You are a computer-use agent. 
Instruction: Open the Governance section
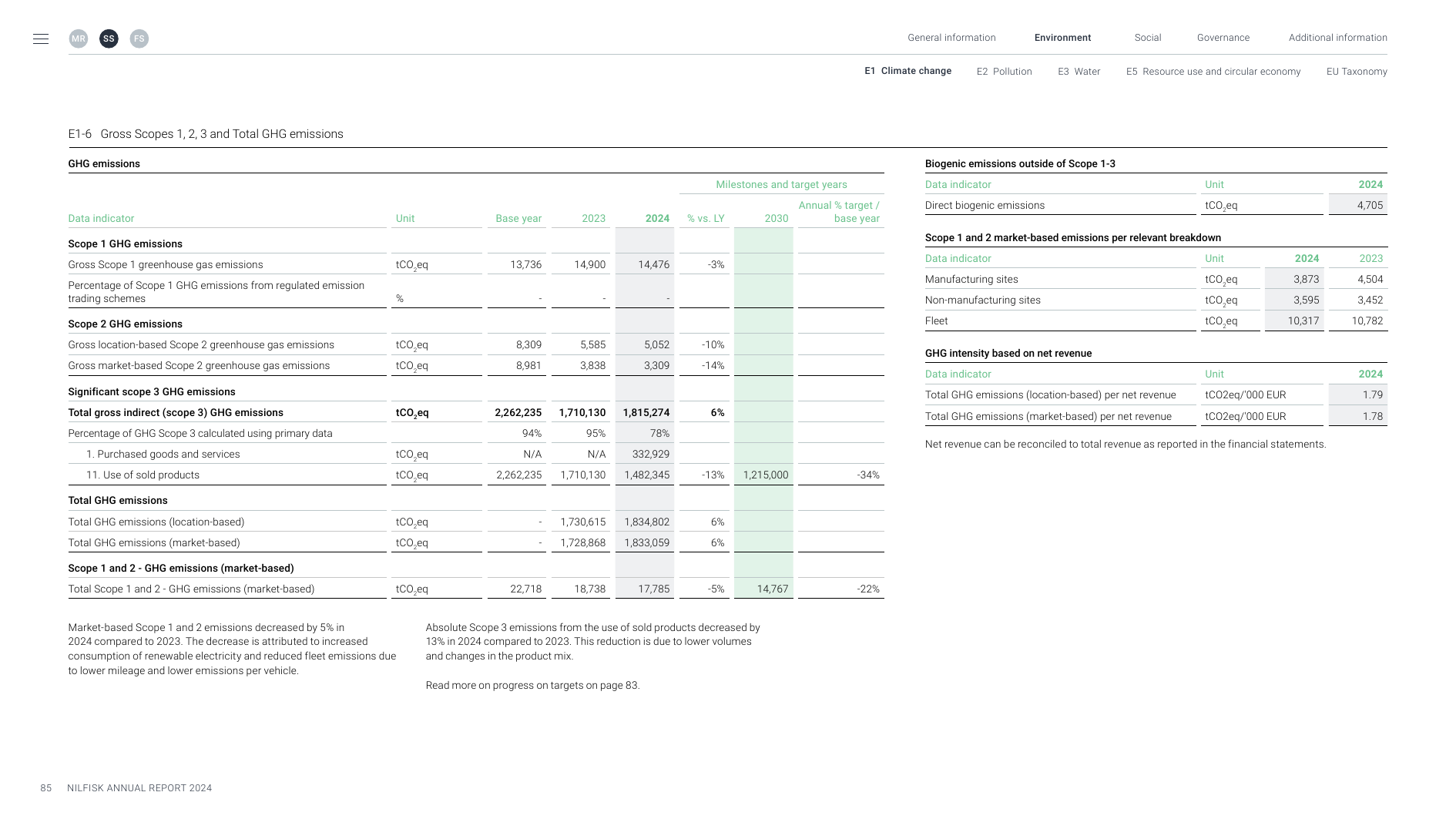click(x=1223, y=38)
